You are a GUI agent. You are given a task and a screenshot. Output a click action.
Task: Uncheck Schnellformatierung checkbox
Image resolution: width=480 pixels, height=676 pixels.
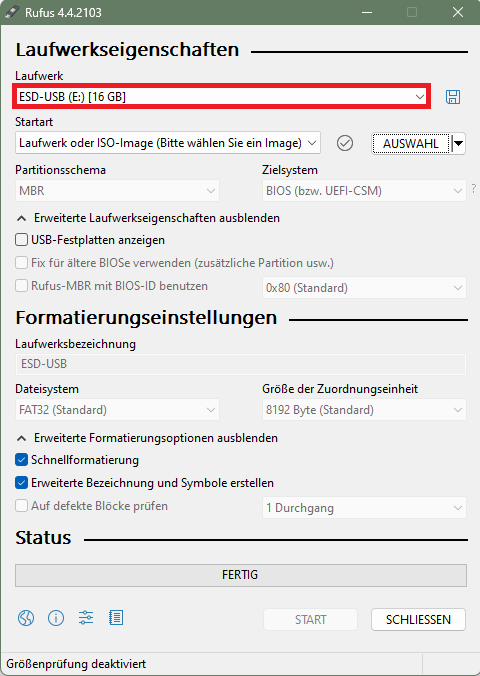[22, 460]
